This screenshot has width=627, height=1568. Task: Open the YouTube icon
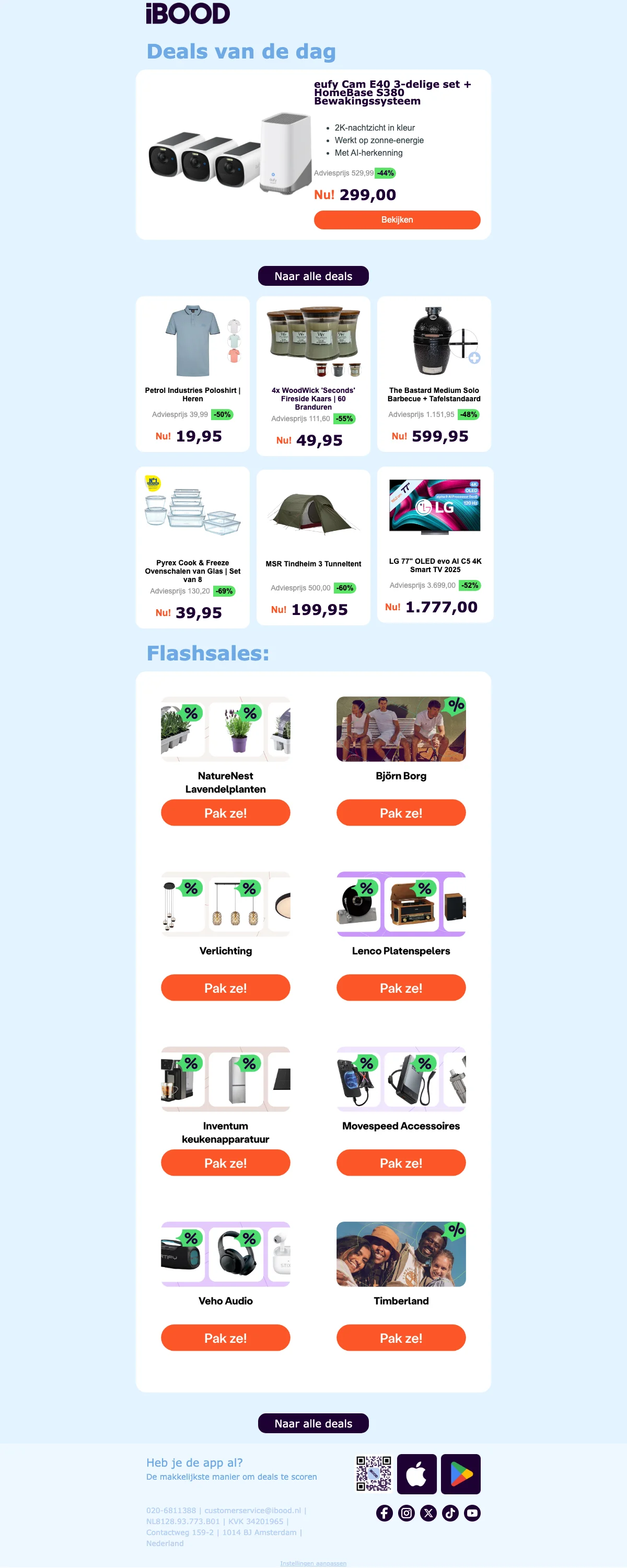coord(472,1513)
